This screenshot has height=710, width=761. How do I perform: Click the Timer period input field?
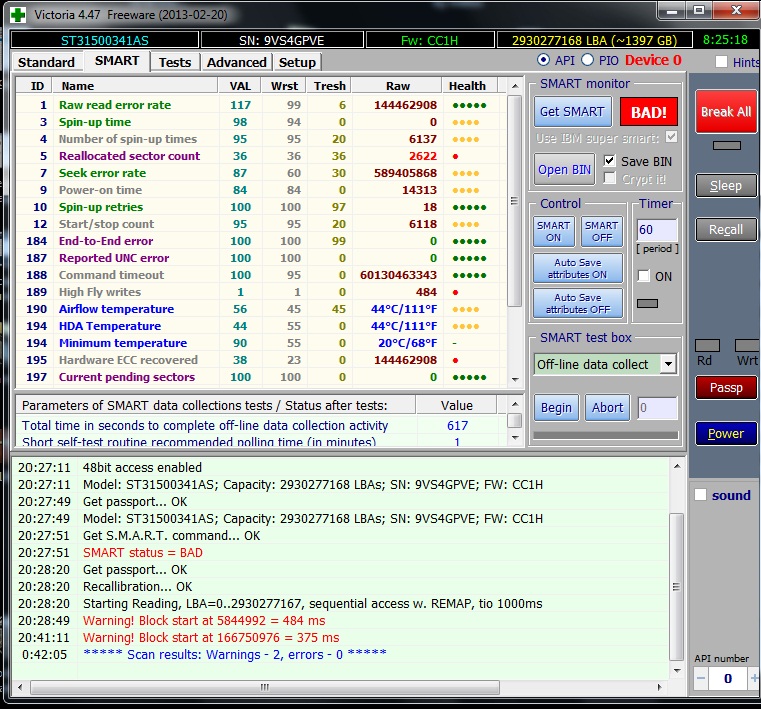[x=656, y=231]
